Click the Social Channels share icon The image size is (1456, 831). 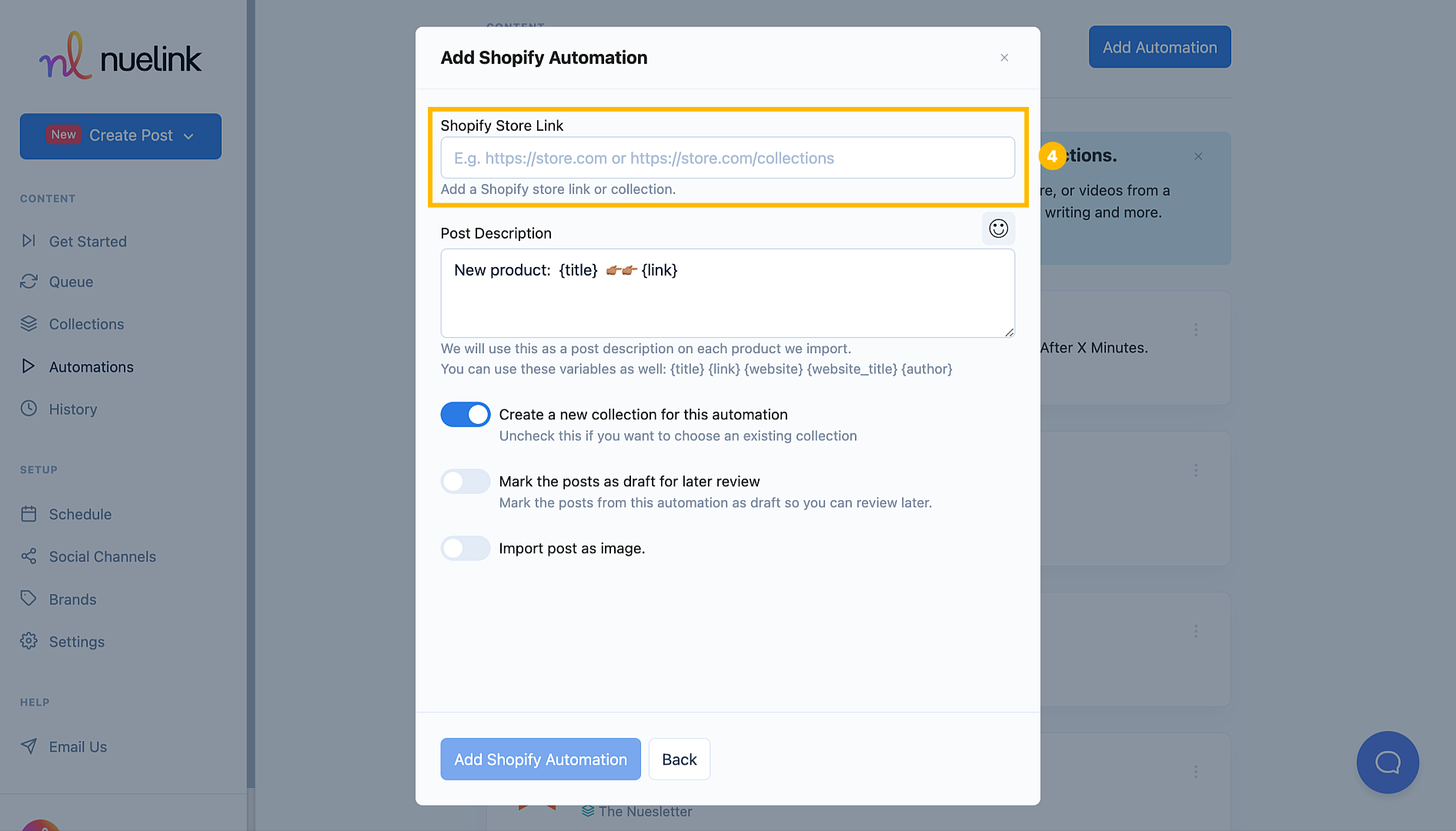(x=28, y=556)
